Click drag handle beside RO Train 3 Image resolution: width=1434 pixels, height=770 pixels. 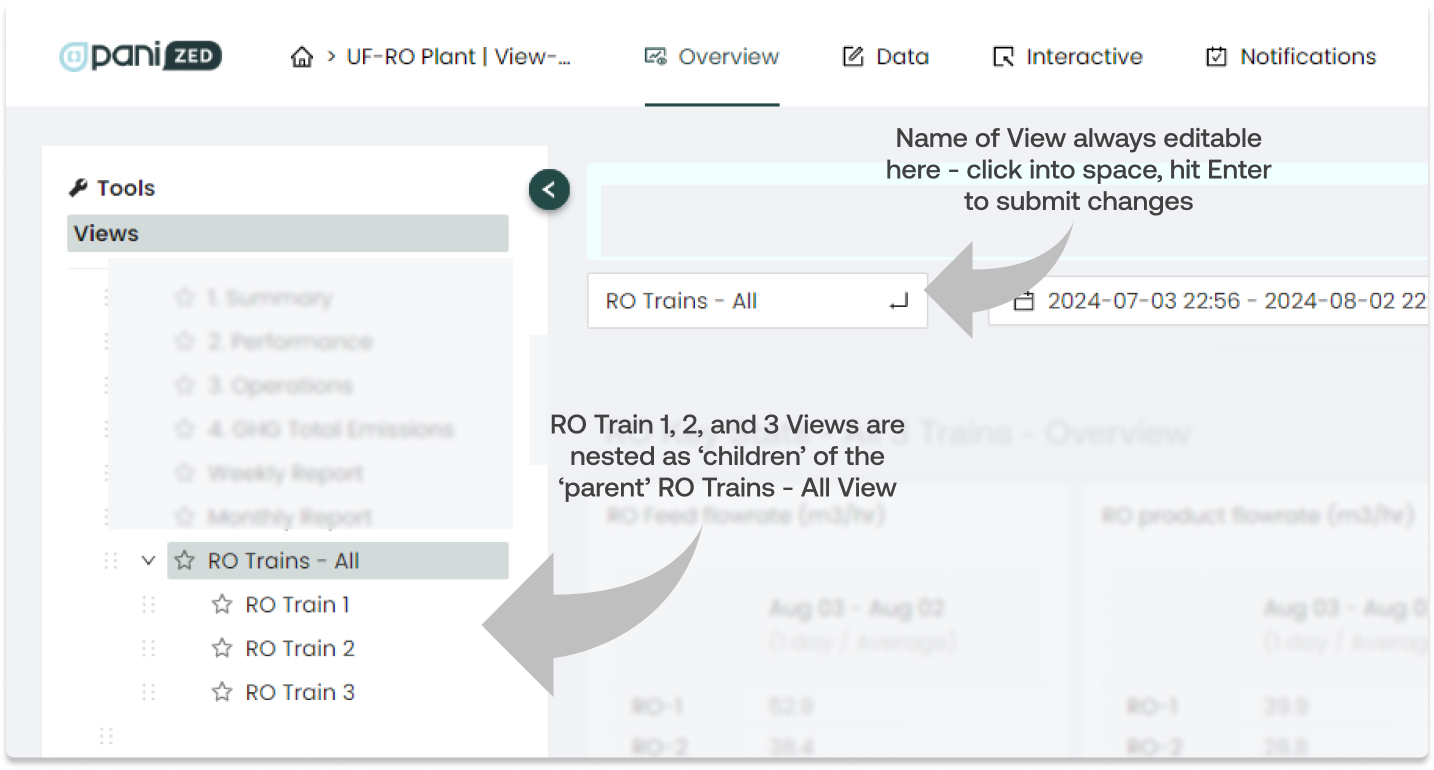point(149,692)
